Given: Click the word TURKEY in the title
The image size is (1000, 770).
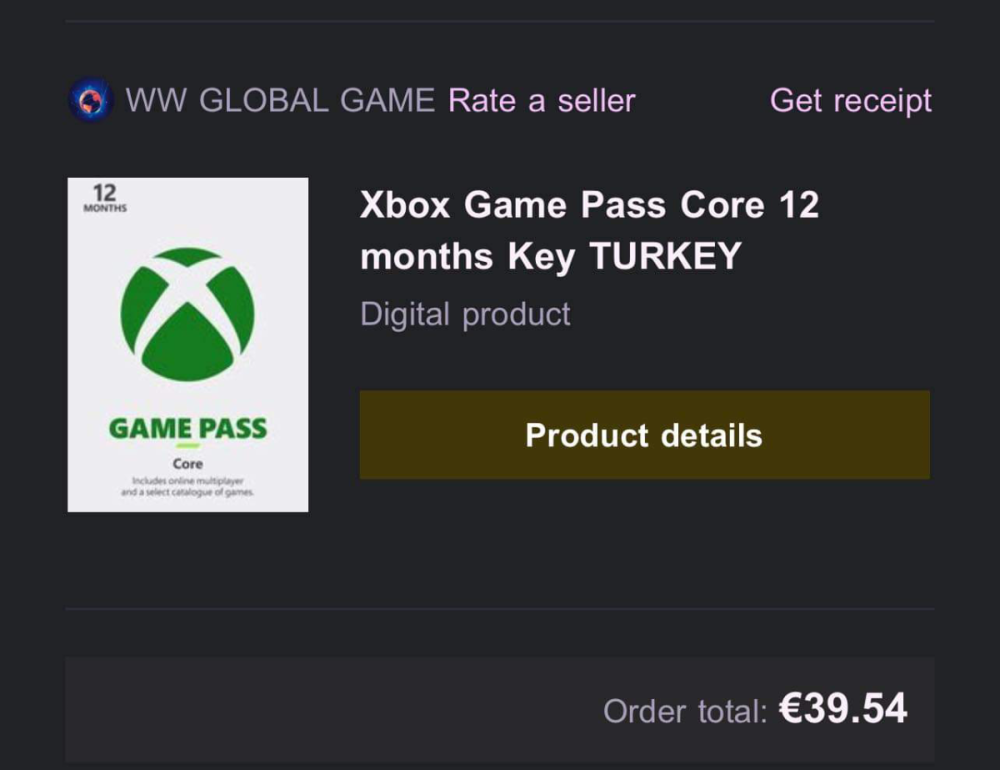Looking at the screenshot, I should [x=665, y=257].
